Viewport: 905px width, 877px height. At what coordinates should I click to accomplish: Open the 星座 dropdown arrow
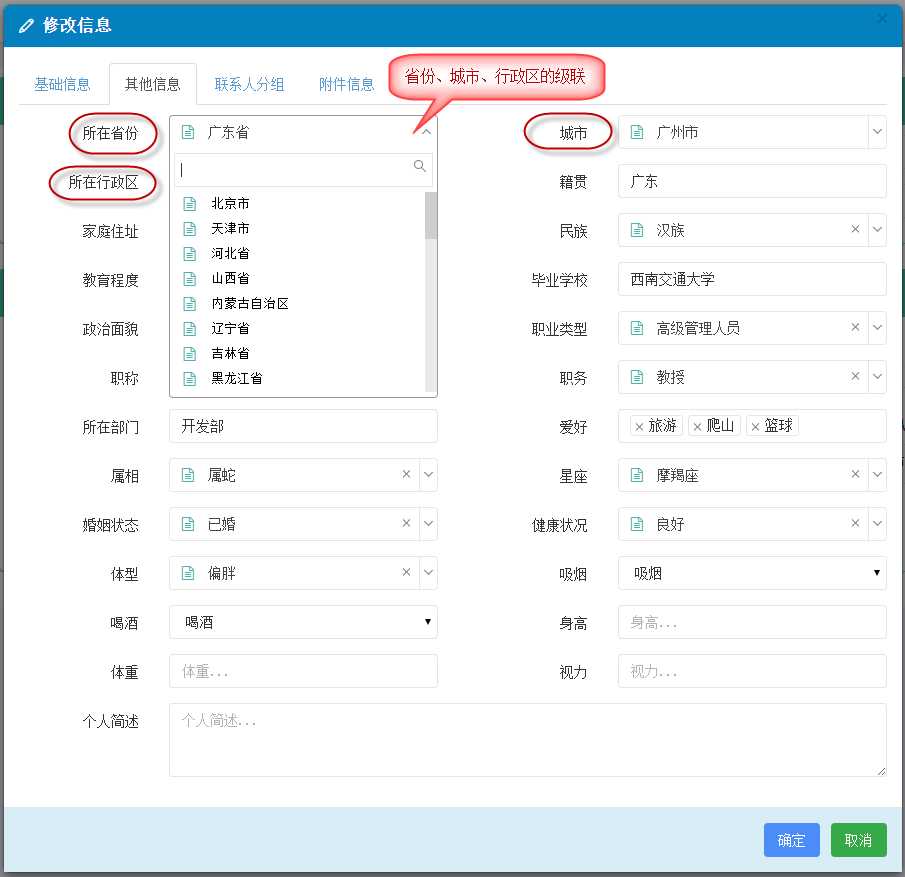point(877,475)
